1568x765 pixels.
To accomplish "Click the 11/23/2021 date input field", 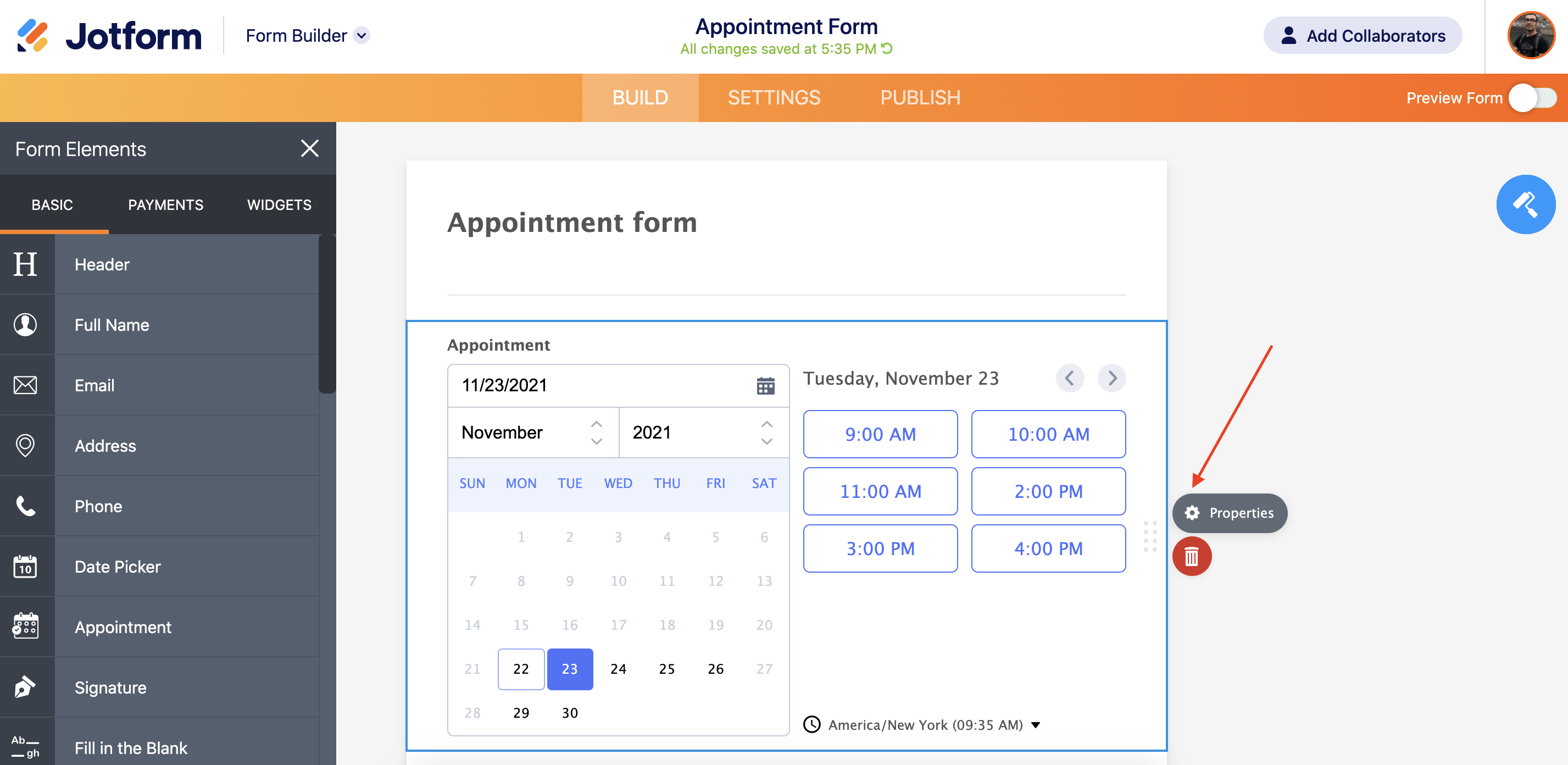I will click(603, 386).
